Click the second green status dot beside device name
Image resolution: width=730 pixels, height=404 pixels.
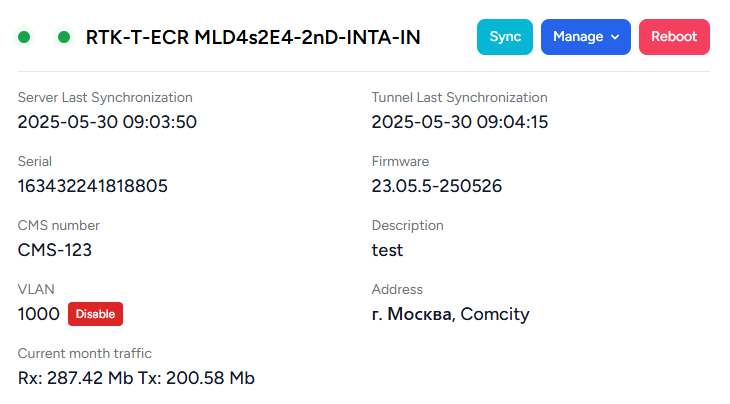click(64, 37)
